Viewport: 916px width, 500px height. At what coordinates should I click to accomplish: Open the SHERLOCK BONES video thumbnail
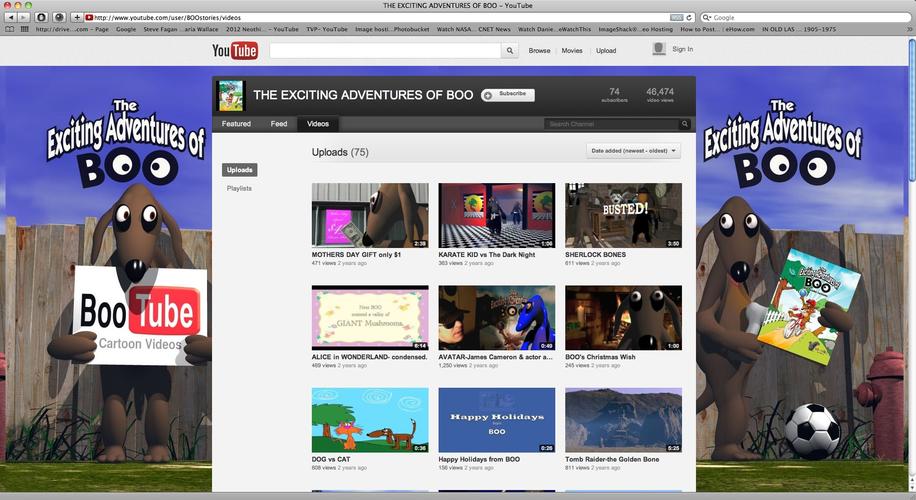[x=623, y=216]
